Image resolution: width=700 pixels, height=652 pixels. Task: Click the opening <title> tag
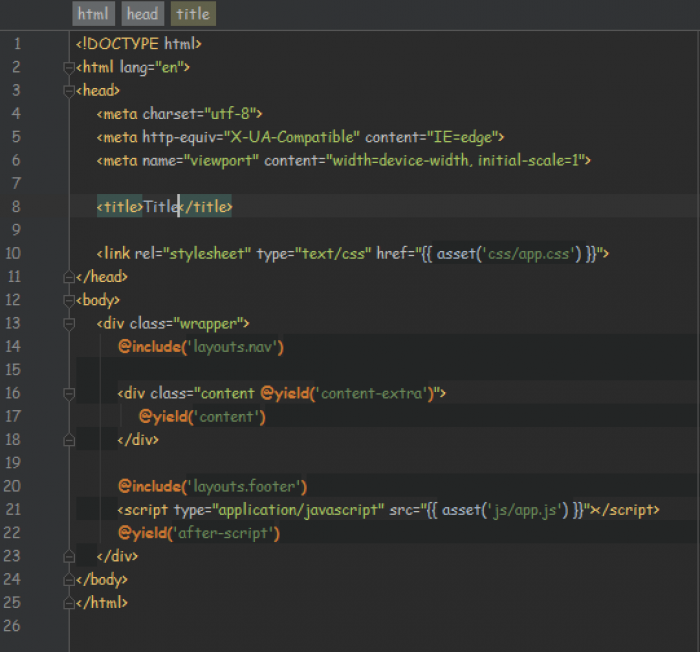point(120,207)
